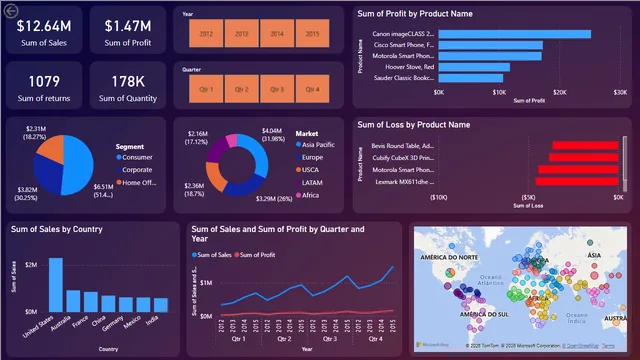Click the Bevis Round Table loss bar

pyautogui.click(x=585, y=145)
